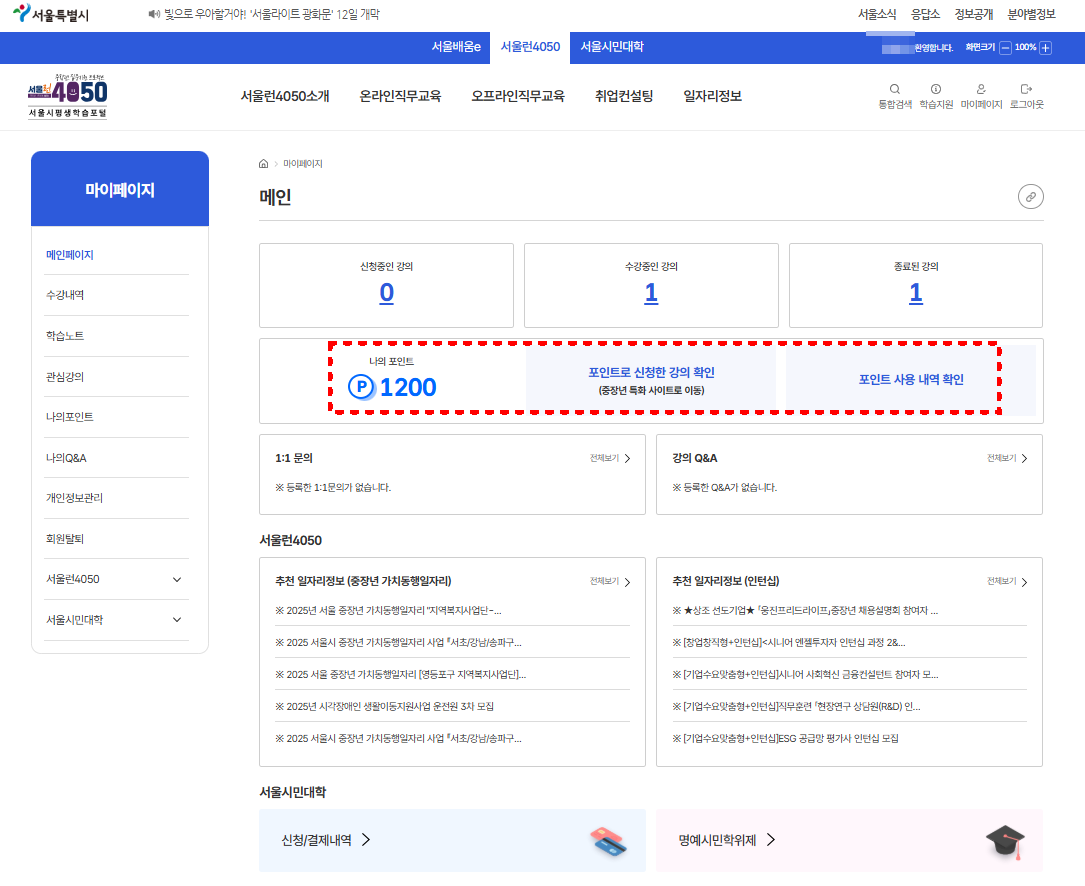1085x886 pixels.
Task: Open 사회혁신 금융컨설턴트 posting
Action: [805, 674]
